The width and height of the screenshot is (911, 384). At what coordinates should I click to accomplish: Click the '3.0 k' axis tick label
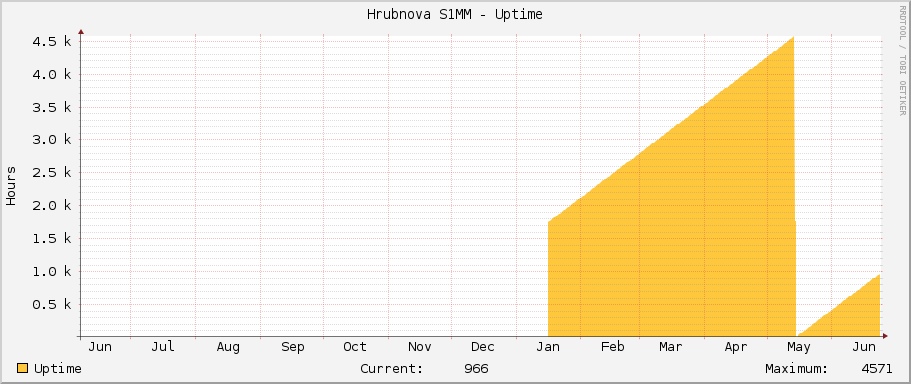click(52, 140)
